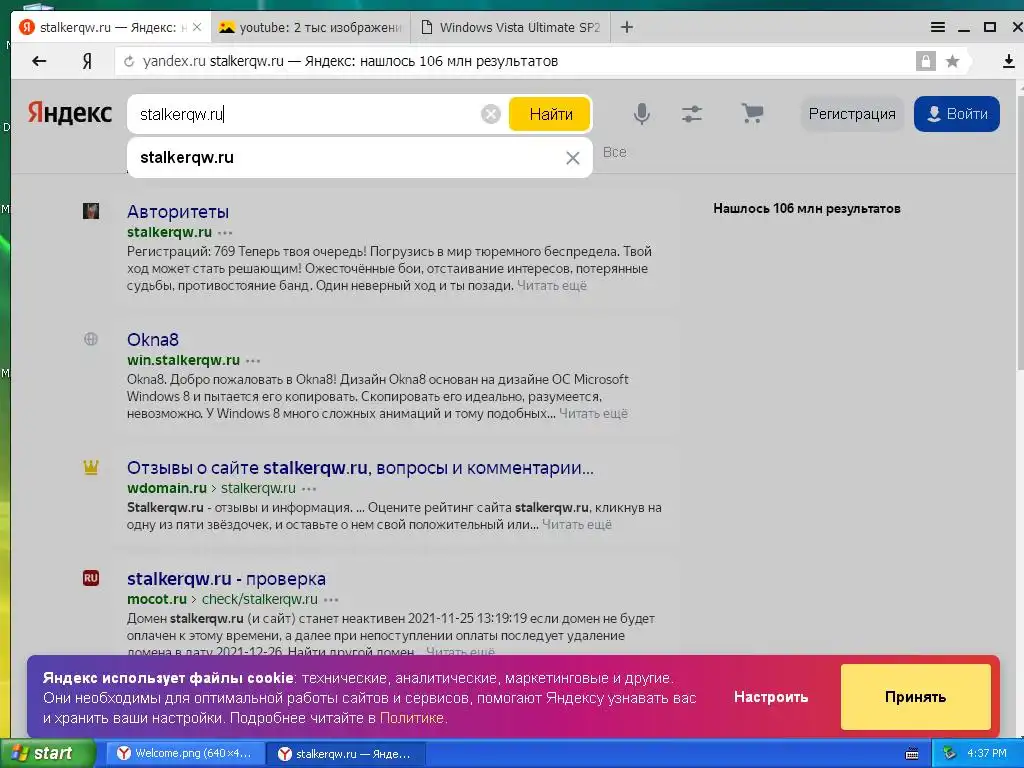Click Настроить in the cookie banner
Image resolution: width=1024 pixels, height=768 pixels.
point(771,697)
